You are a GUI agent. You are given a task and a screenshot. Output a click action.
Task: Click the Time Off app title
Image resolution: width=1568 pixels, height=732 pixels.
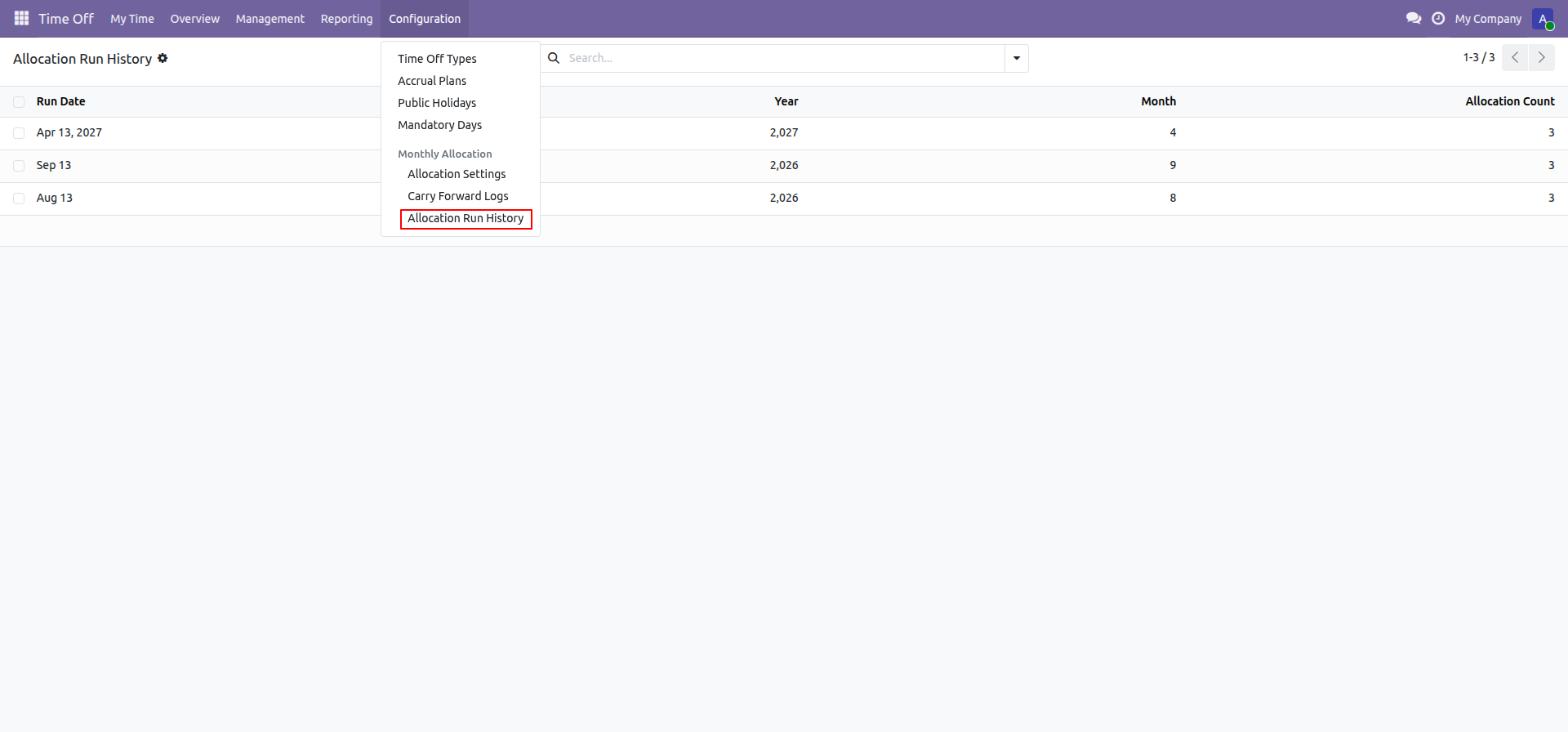click(x=66, y=19)
